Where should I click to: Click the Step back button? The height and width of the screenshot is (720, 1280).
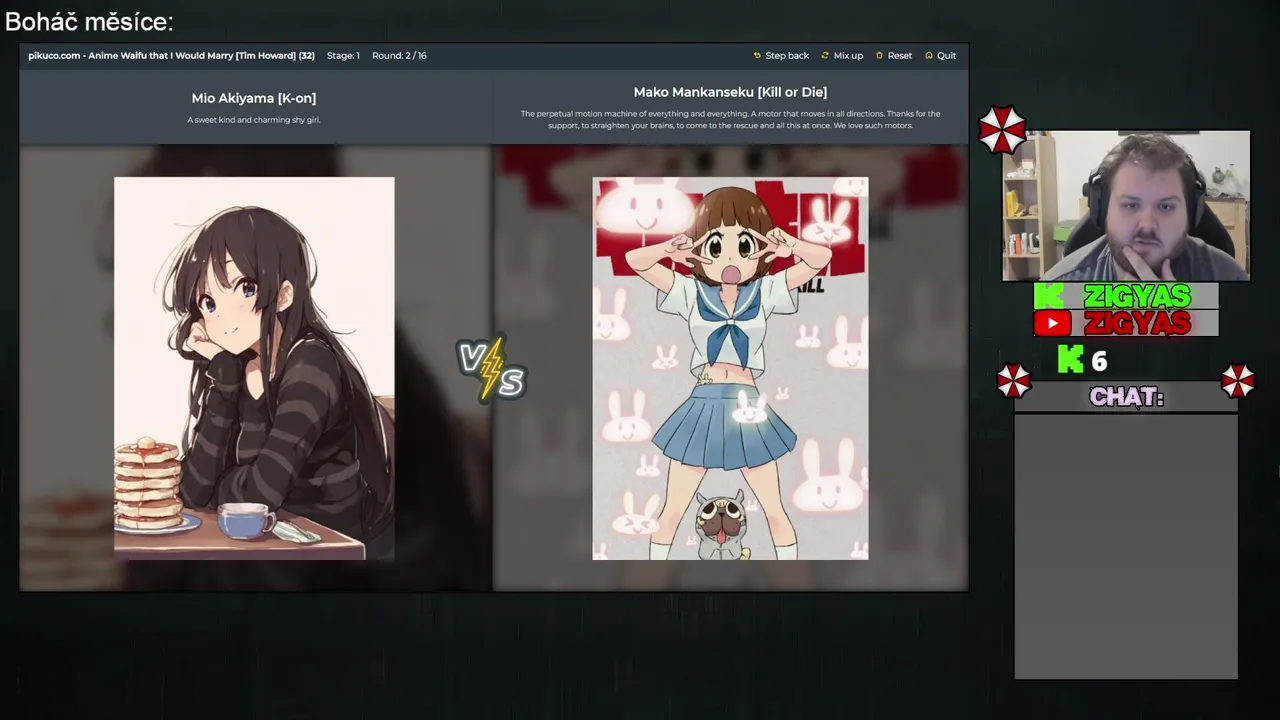781,55
